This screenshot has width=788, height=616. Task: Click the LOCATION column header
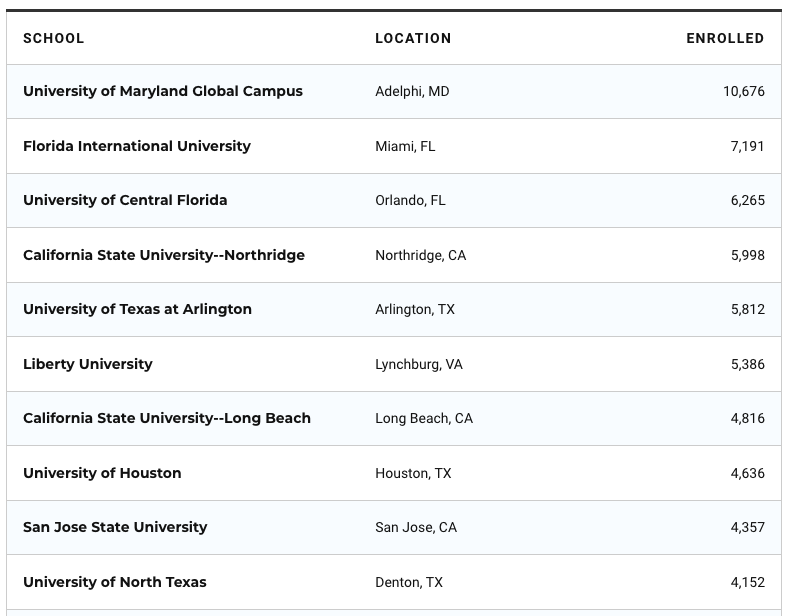point(413,38)
